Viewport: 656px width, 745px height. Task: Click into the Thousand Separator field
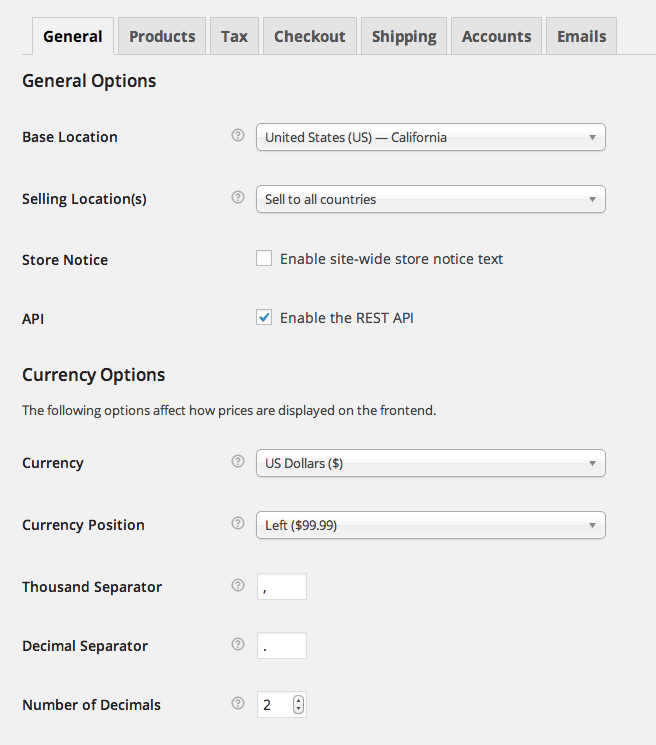point(281,587)
